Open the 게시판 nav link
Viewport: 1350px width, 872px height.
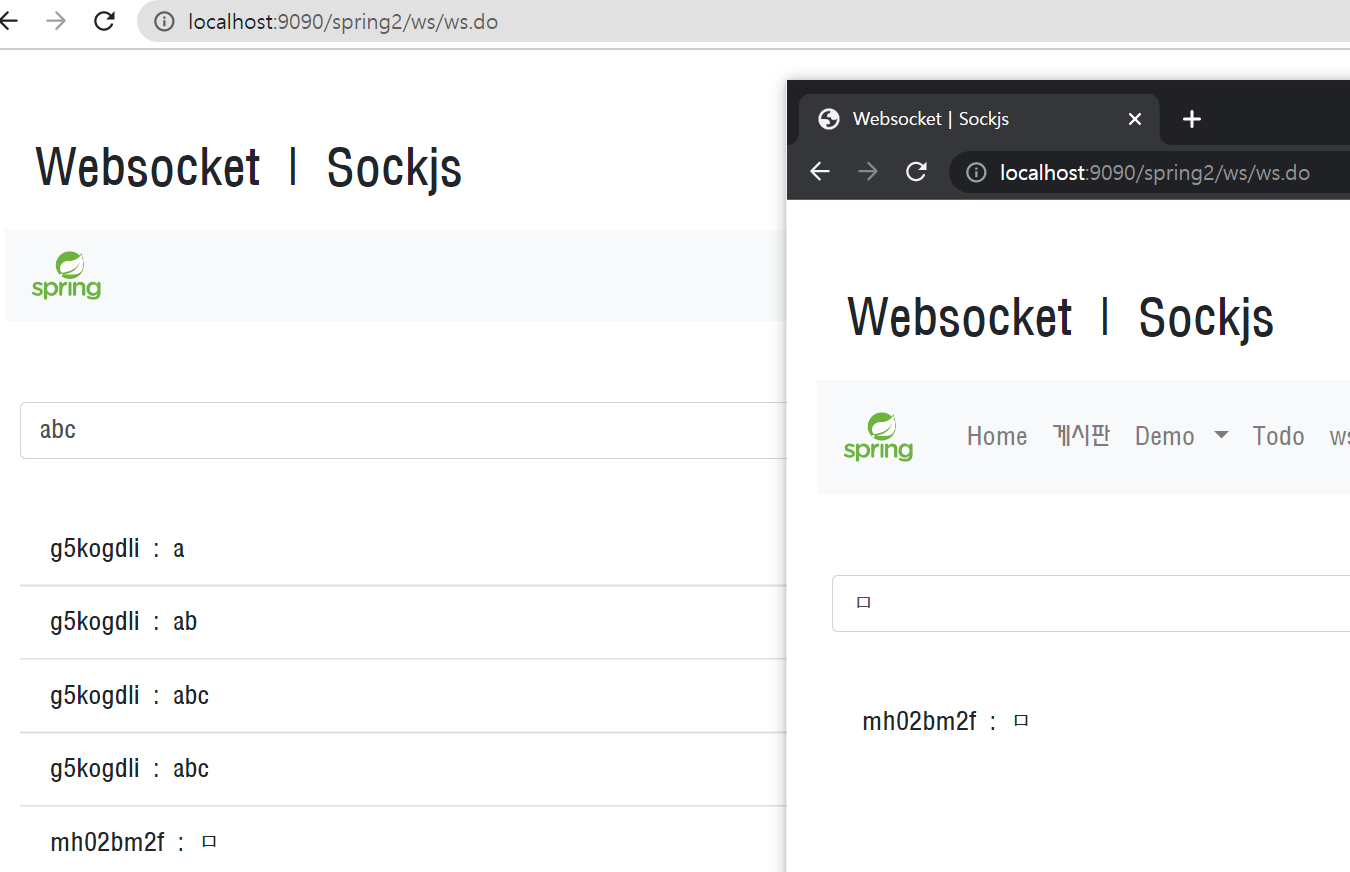click(x=1081, y=436)
